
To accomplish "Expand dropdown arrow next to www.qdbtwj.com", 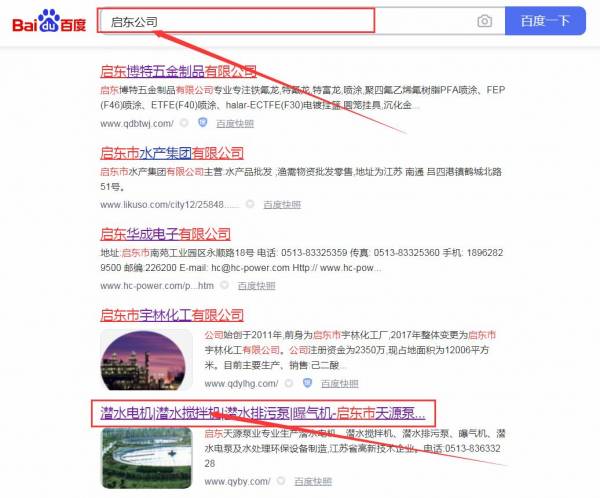I will click(x=183, y=123).
